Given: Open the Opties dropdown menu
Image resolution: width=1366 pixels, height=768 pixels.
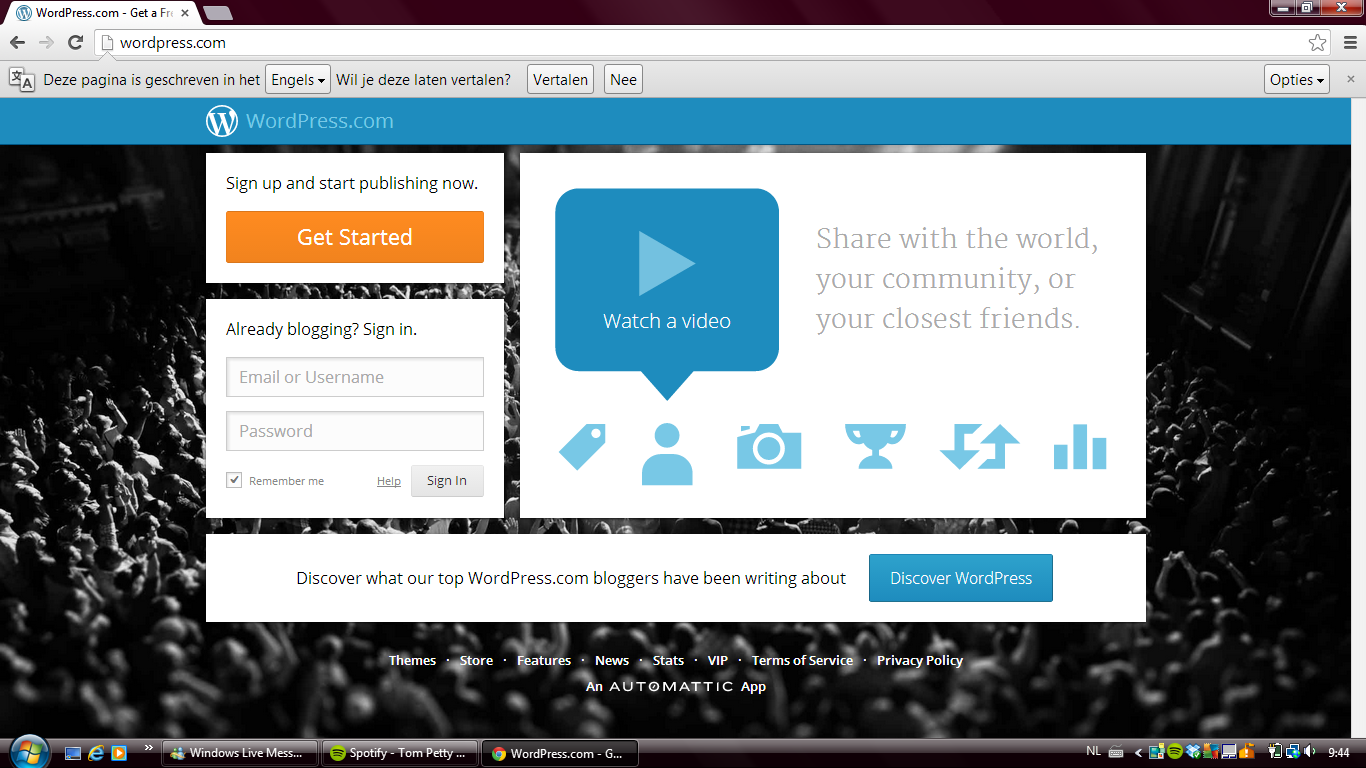Looking at the screenshot, I should (1296, 80).
